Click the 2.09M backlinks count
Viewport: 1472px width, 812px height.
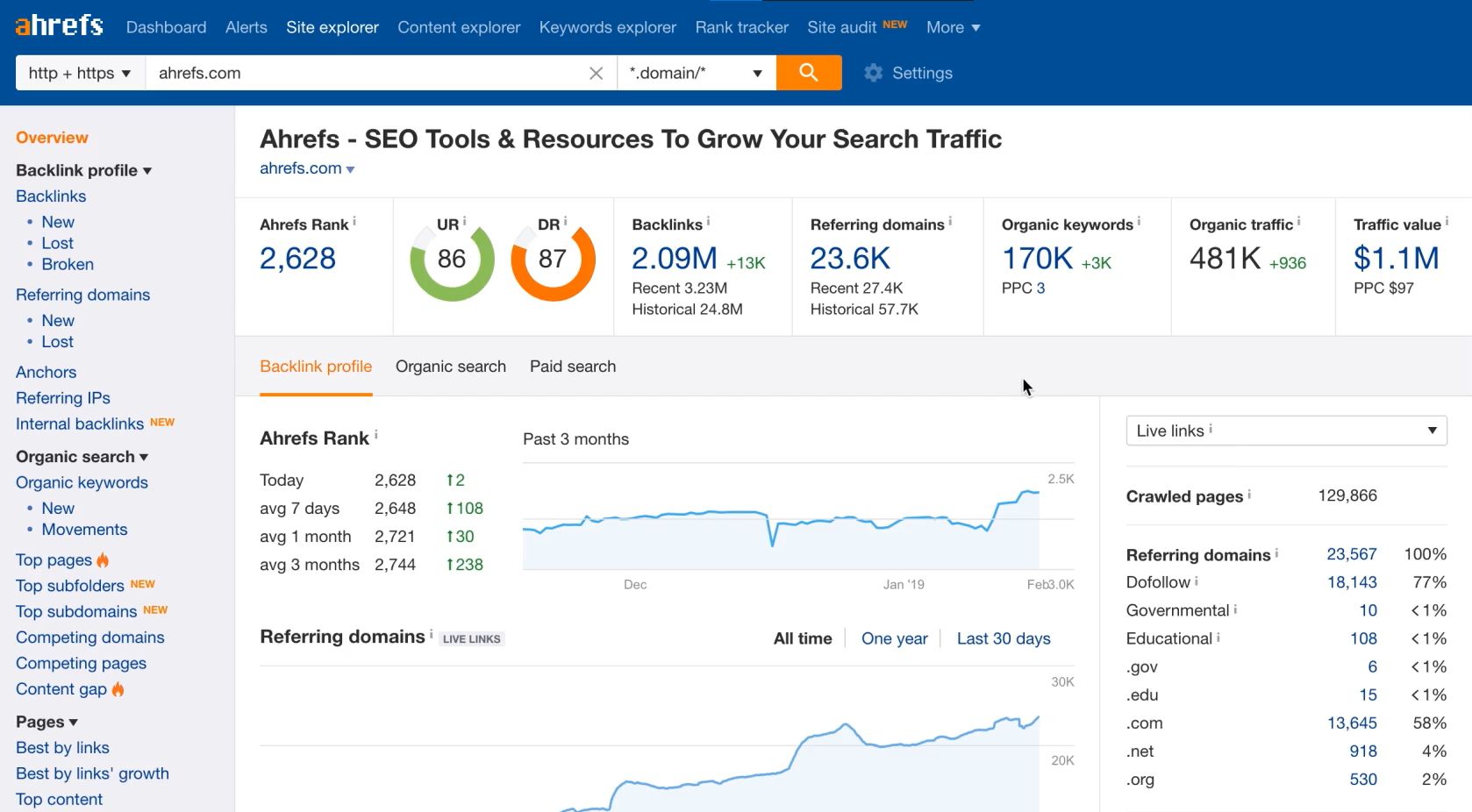tap(675, 259)
